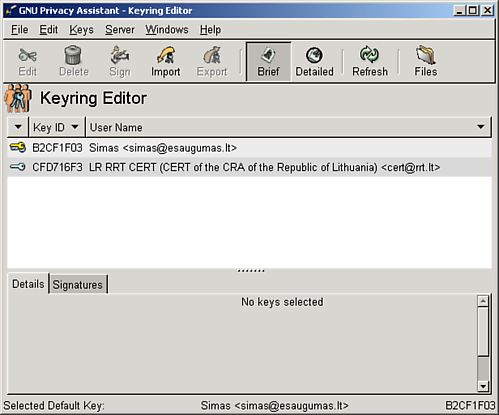The width and height of the screenshot is (499, 415).
Task: Click the pane divider handle dots
Action: pyautogui.click(x=251, y=271)
